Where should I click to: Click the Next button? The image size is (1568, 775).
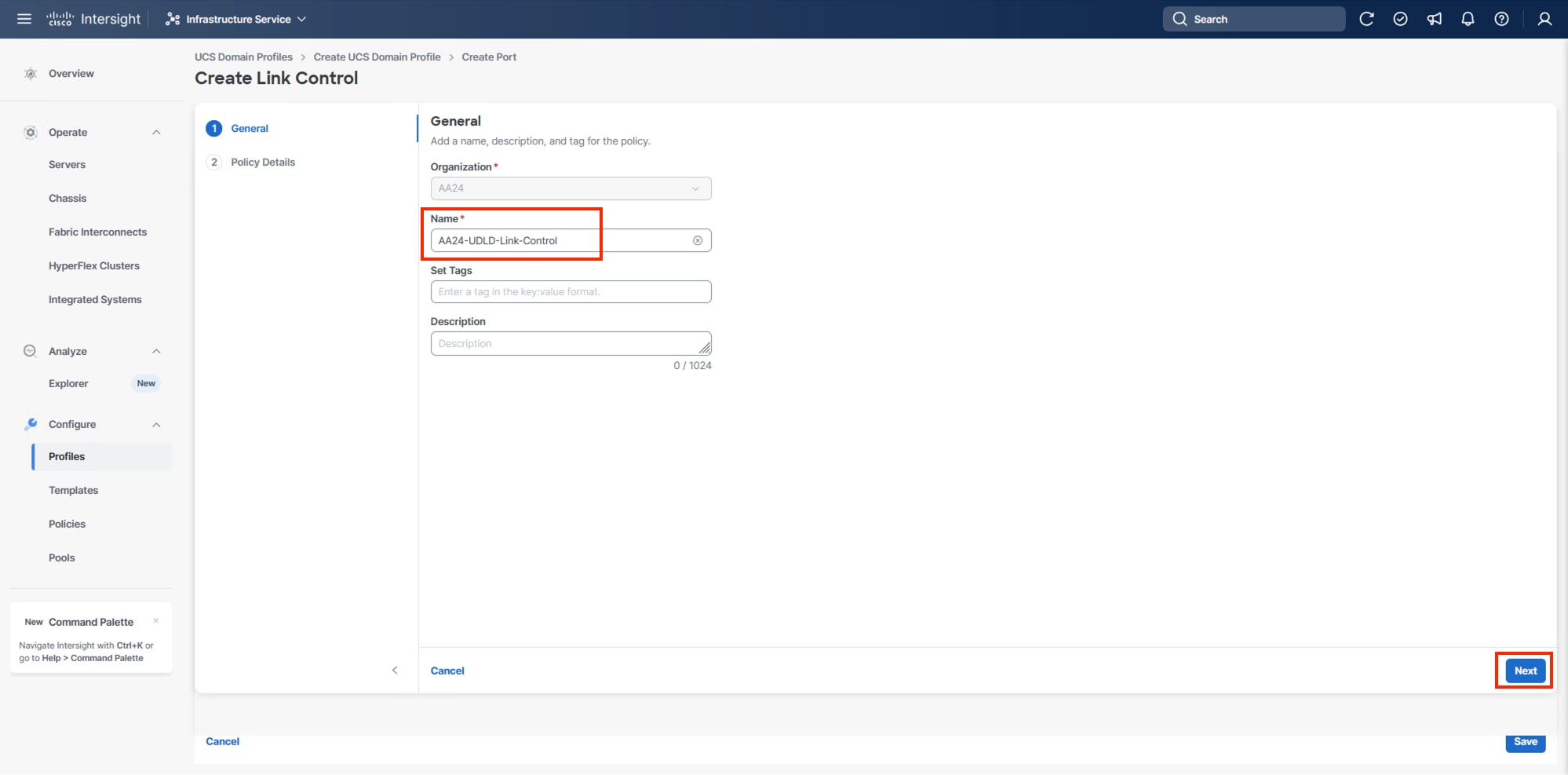(1523, 671)
